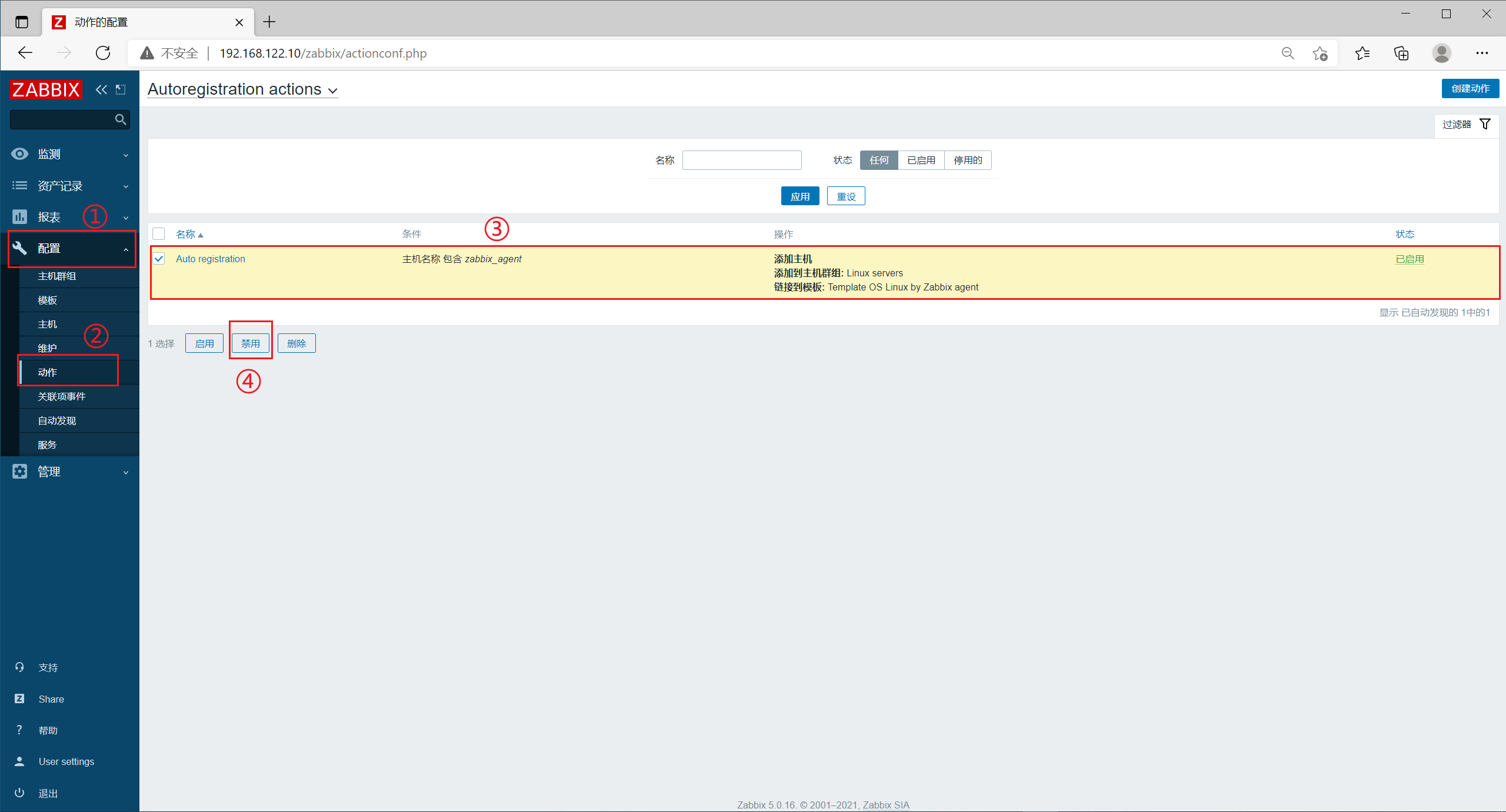Viewport: 1506px width, 812px height.
Task: Open the Autoregistration actions dropdown
Action: coord(242,89)
